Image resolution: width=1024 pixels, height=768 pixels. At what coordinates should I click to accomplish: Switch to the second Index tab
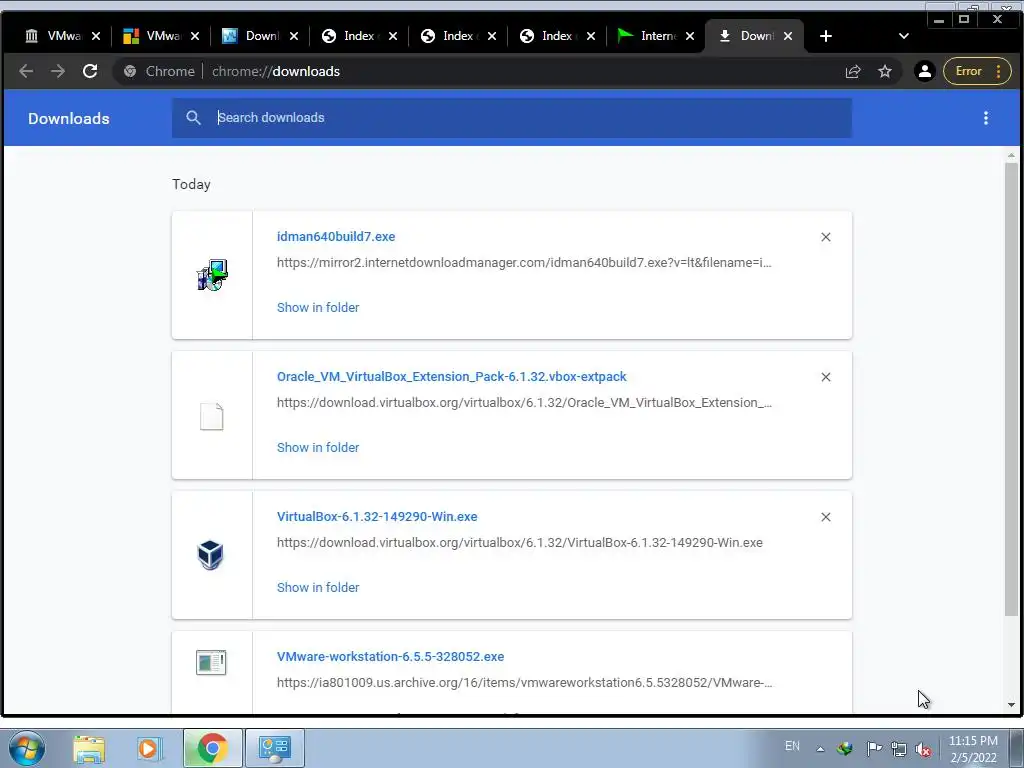click(x=458, y=36)
